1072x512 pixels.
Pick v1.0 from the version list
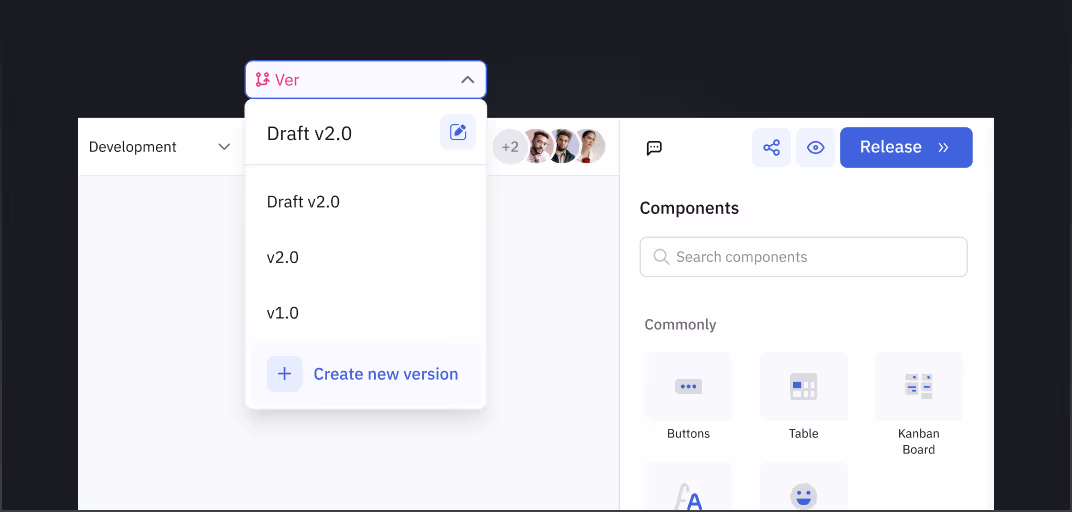tap(283, 313)
